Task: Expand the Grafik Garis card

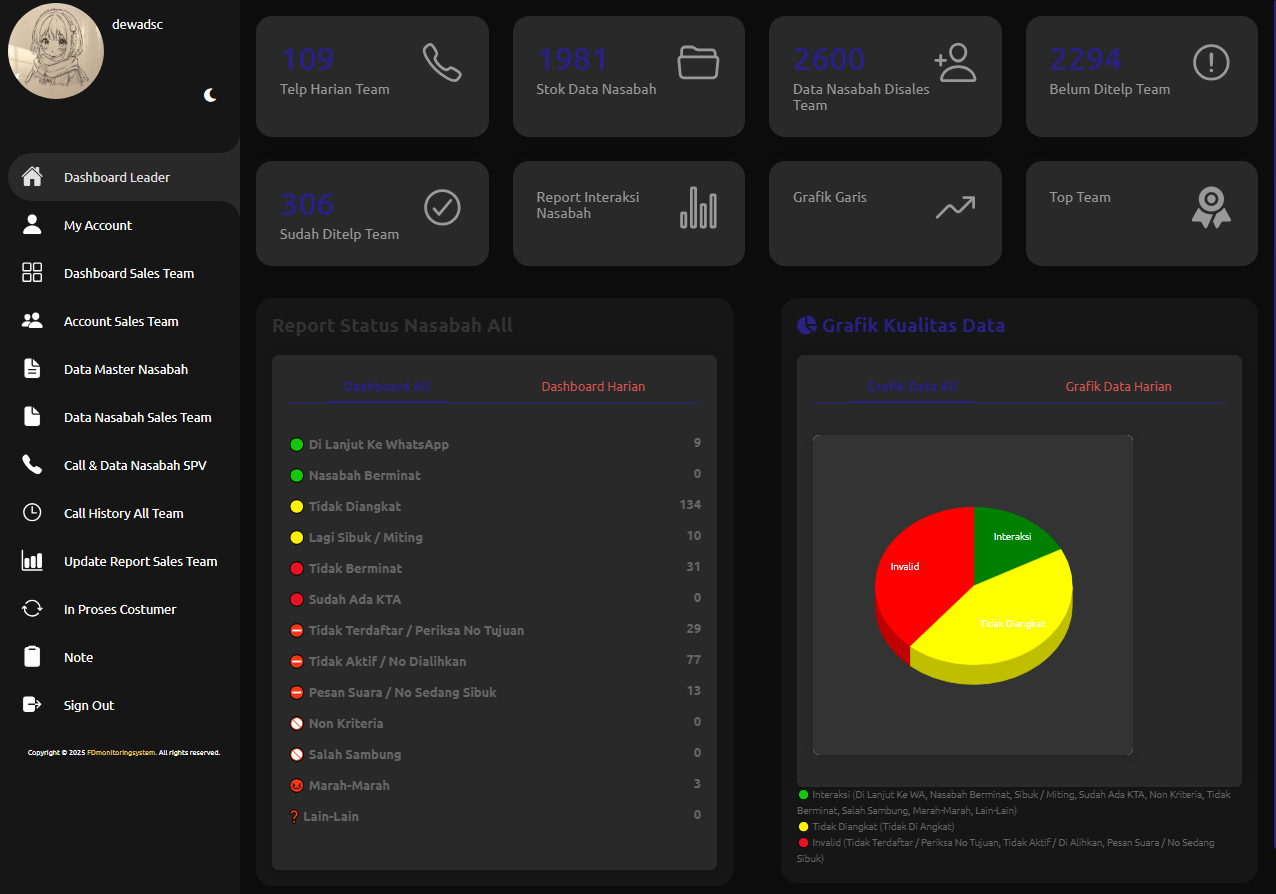Action: click(885, 213)
